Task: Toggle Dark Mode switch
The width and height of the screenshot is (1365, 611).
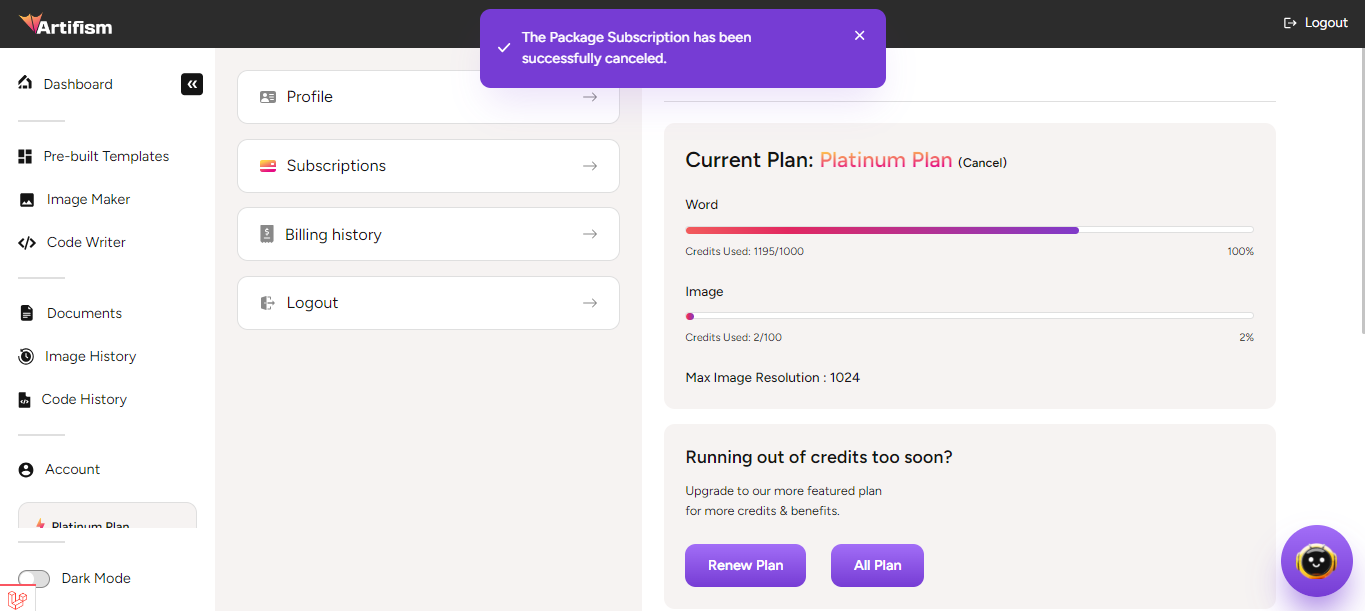Action: coord(34,579)
